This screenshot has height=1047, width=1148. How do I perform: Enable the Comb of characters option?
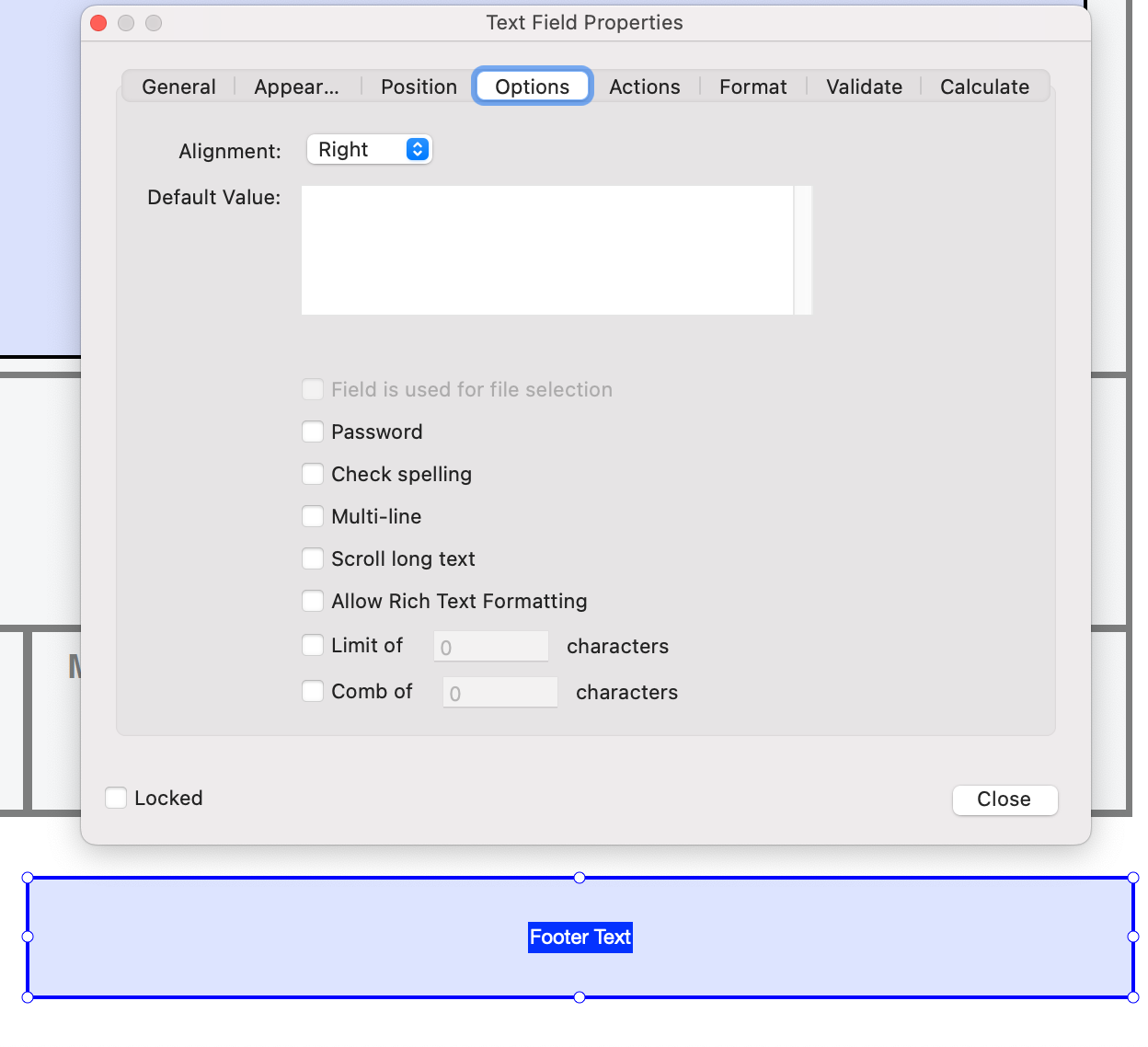[x=313, y=691]
